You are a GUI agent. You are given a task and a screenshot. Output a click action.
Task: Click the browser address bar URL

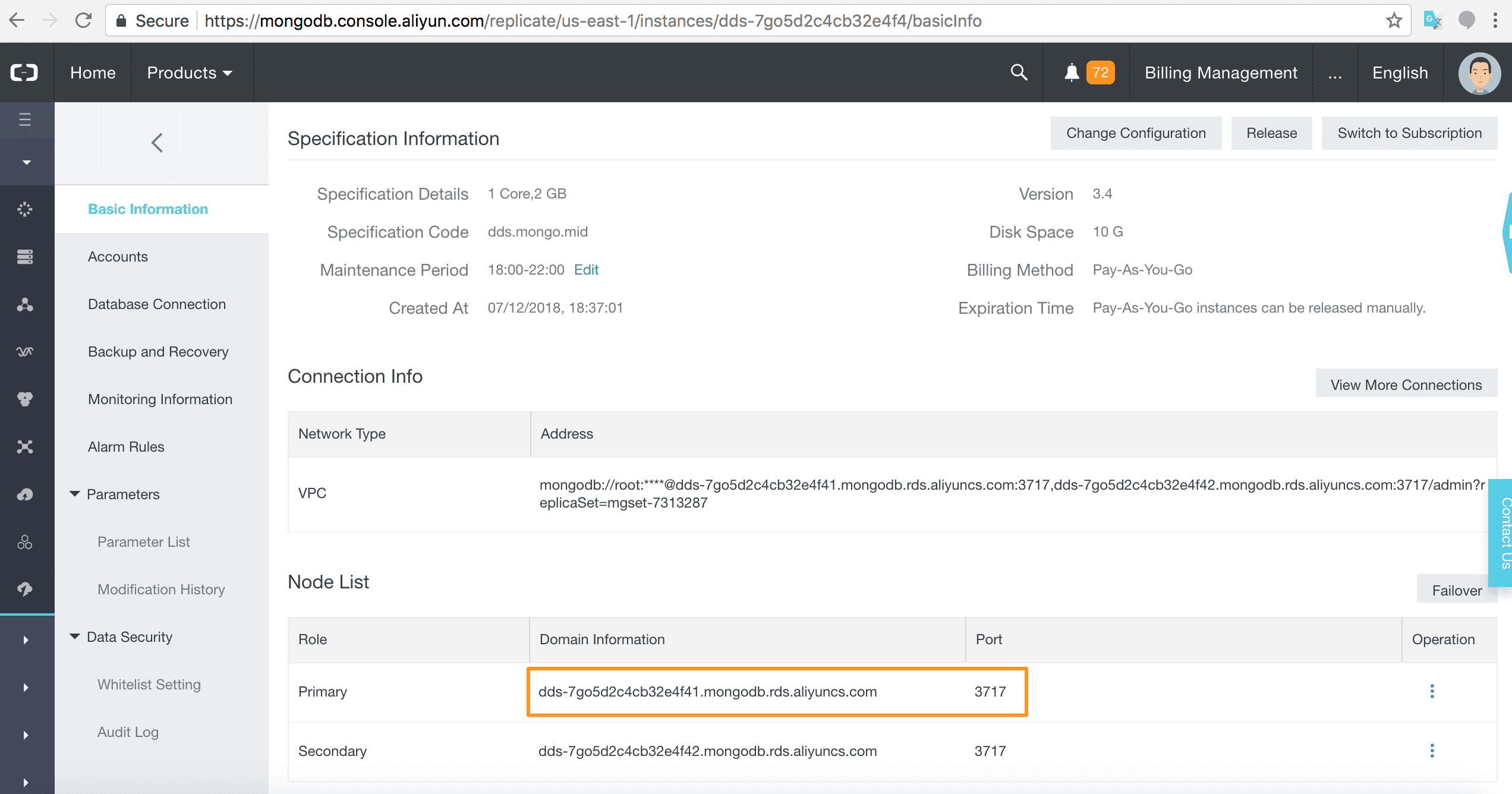point(593,21)
